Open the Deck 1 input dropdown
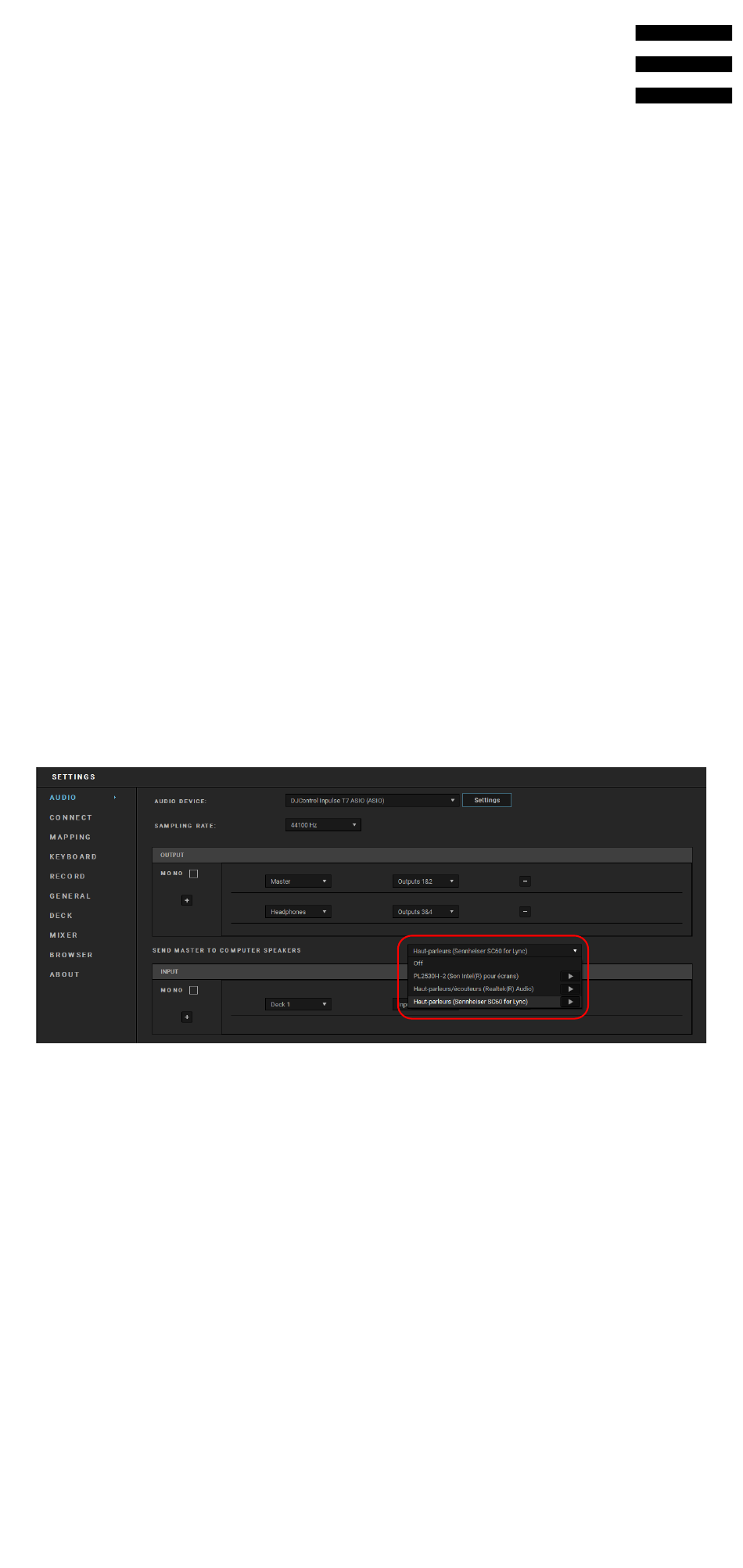Viewport: 743px width, 1568px height. (298, 1004)
